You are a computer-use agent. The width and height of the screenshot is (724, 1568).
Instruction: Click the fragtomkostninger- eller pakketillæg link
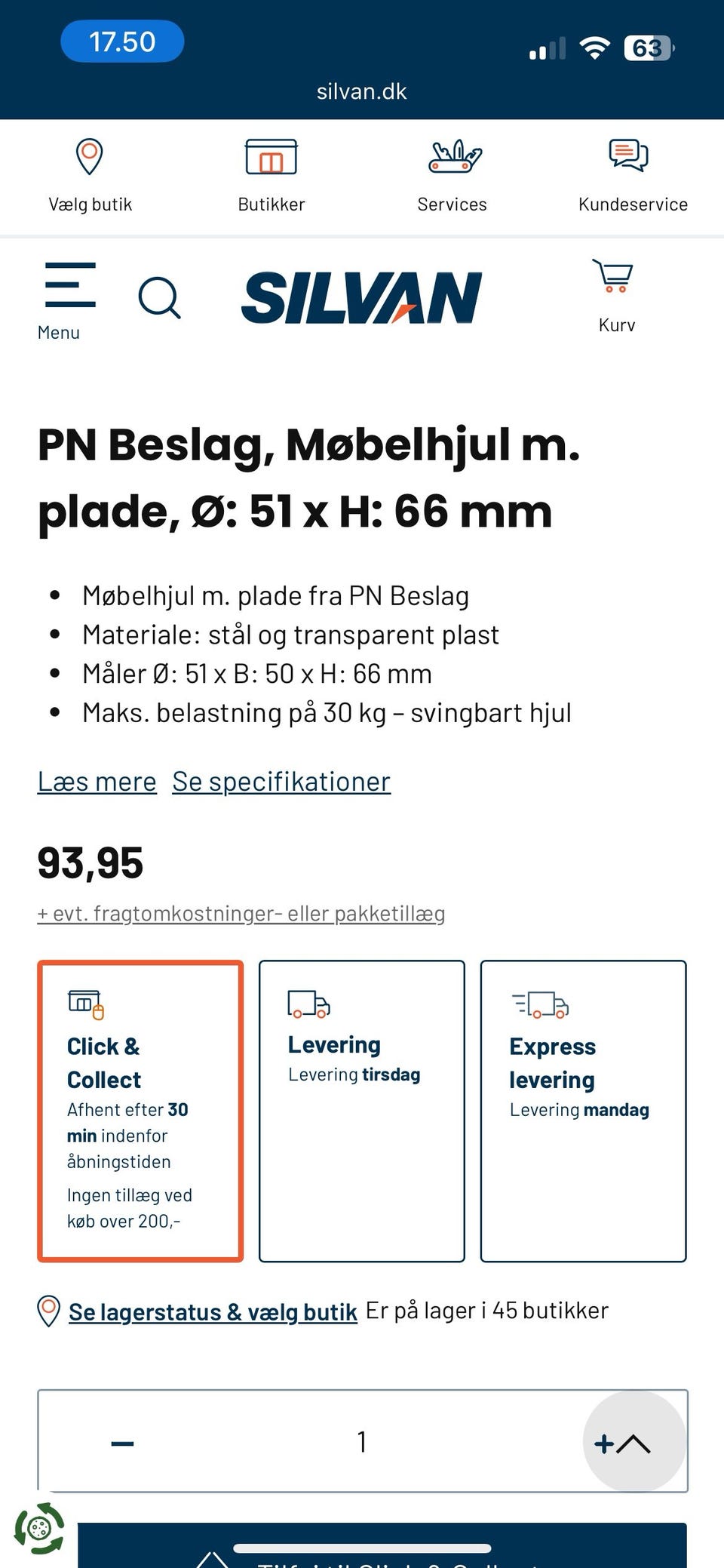241,912
